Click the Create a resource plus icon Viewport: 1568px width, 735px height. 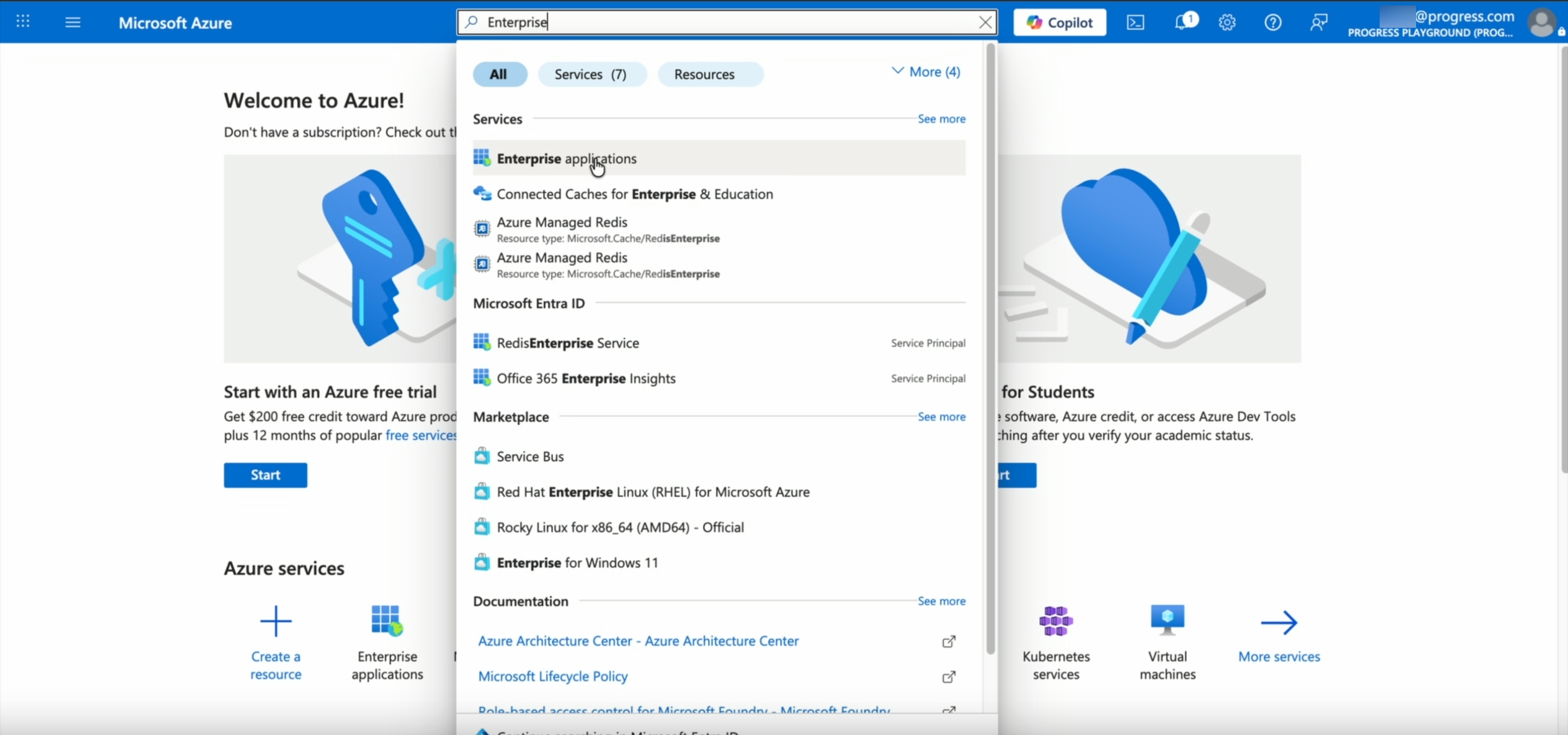(x=275, y=621)
